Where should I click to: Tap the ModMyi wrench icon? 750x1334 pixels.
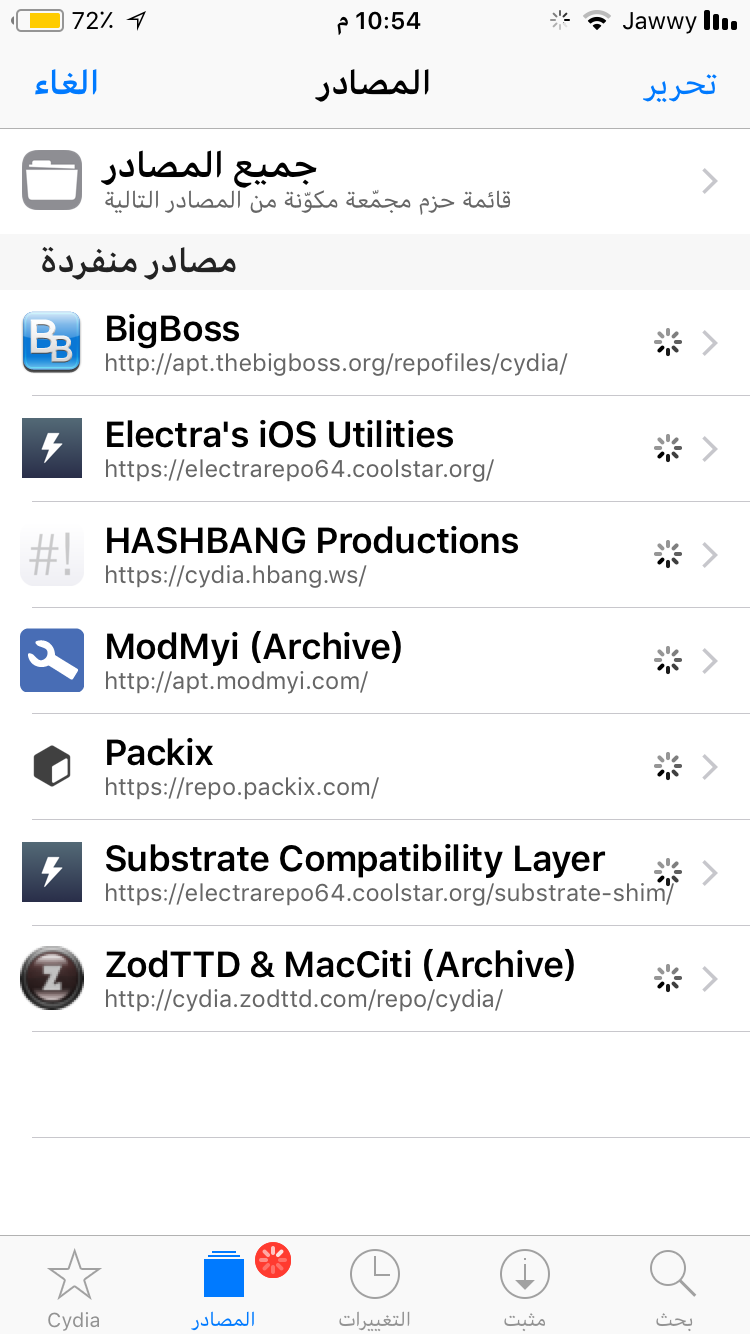(x=52, y=661)
